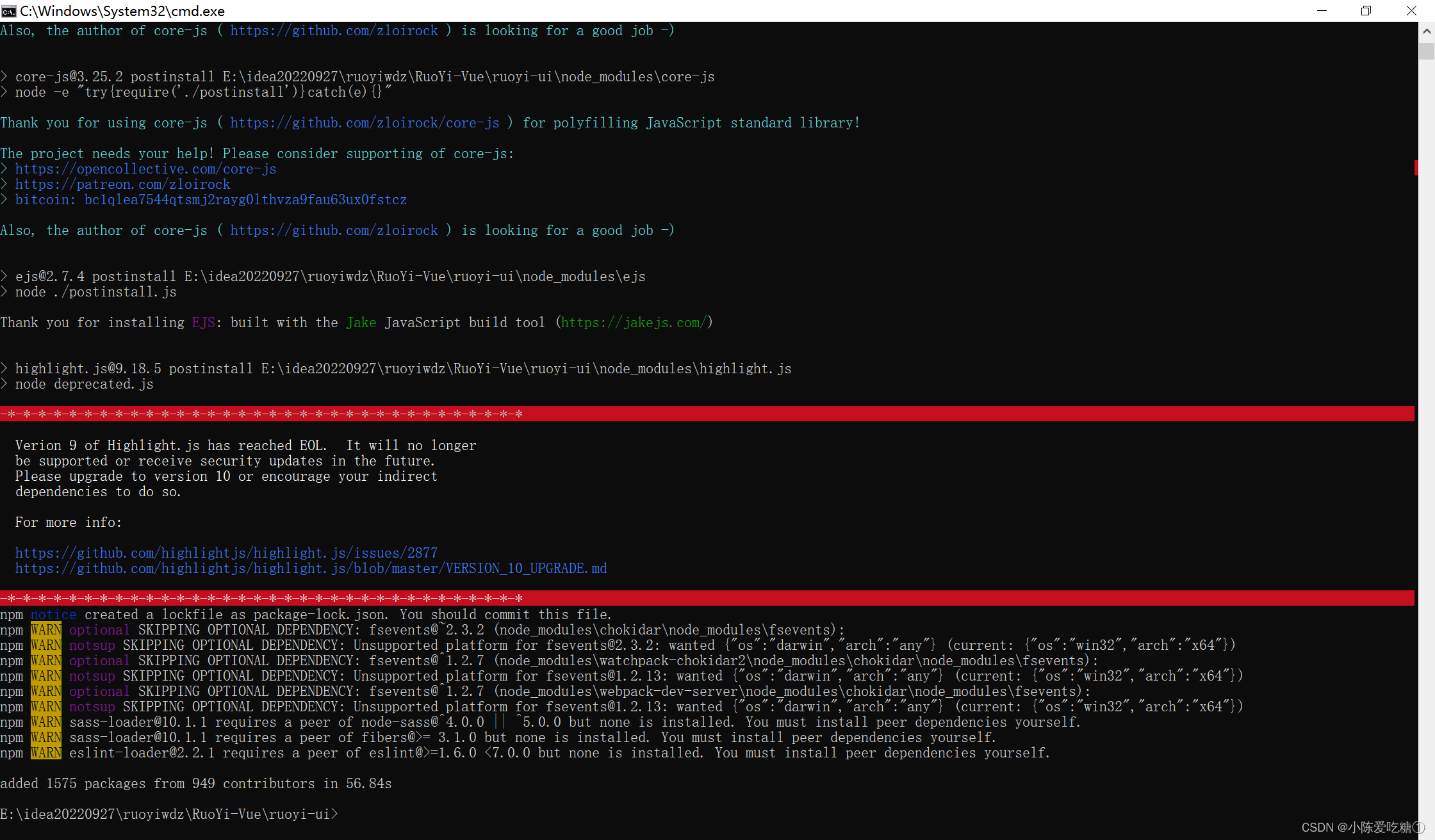This screenshot has width=1435, height=840.
Task: Click the blue npm notice label
Action: click(53, 615)
